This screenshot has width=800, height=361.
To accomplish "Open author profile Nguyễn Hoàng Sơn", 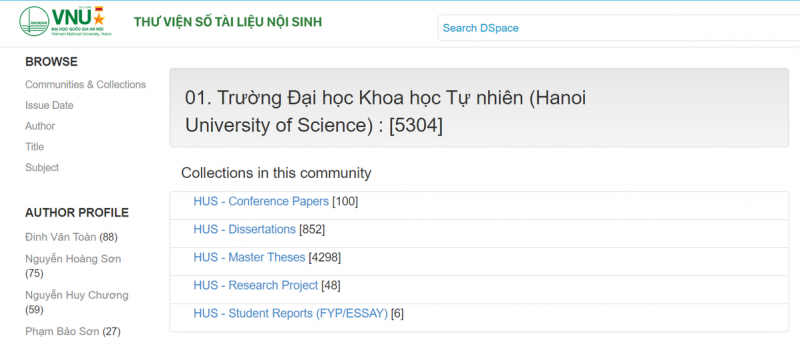I will pyautogui.click(x=73, y=259).
